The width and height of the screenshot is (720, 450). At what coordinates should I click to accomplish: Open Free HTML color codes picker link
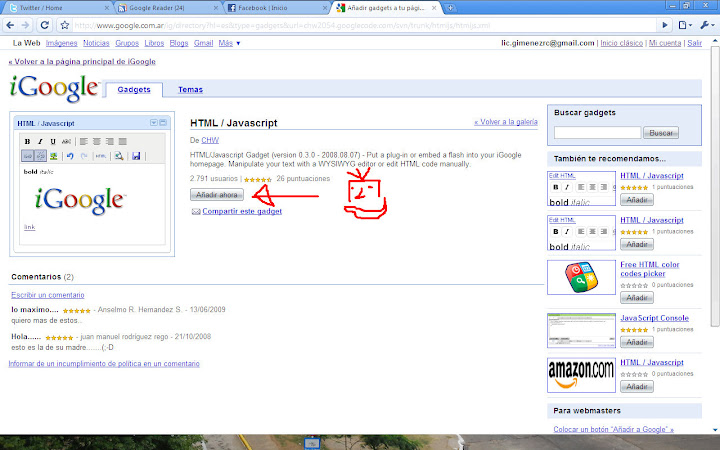click(650, 269)
